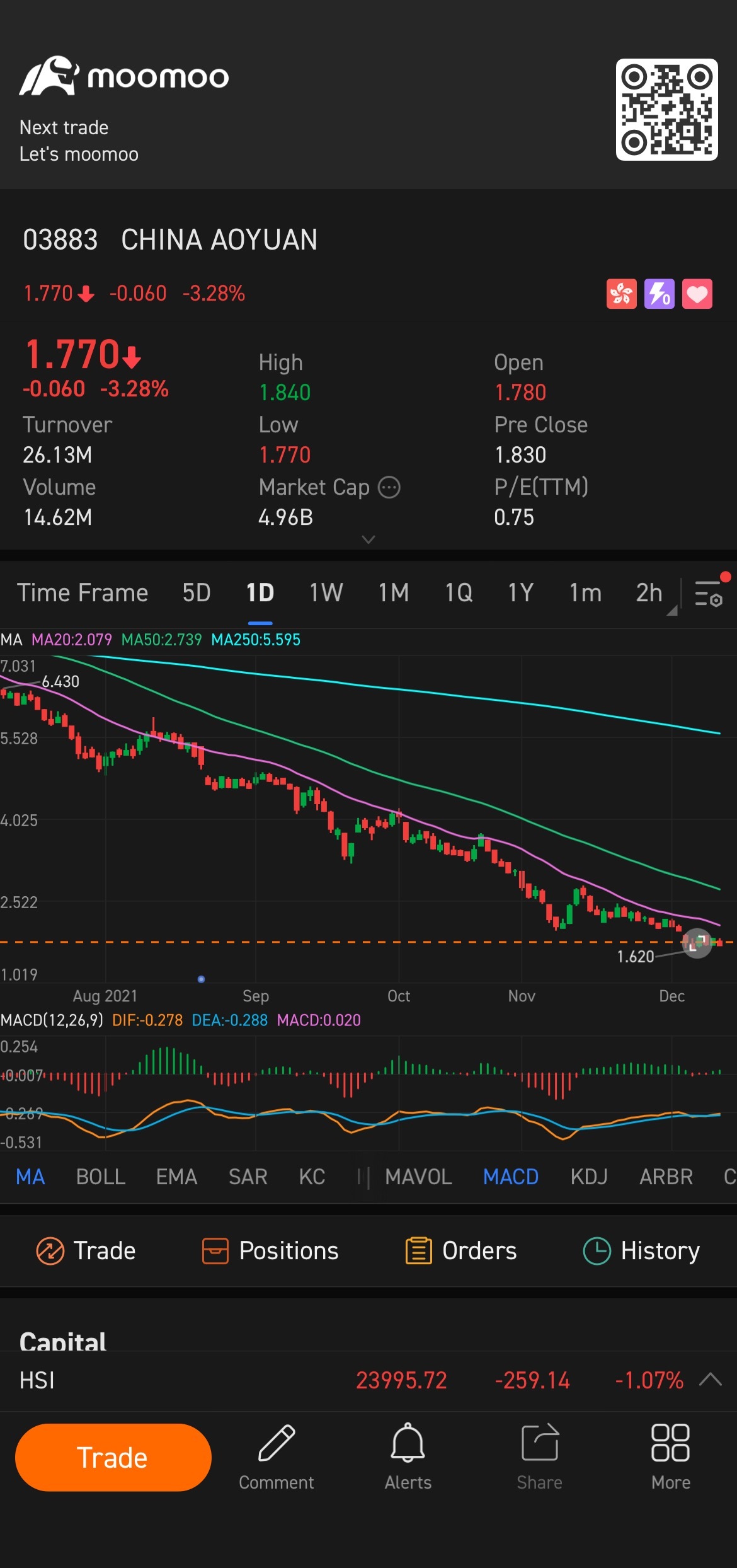Image resolution: width=737 pixels, height=1568 pixels.
Task: Tap the blue event dot on chart
Action: 201,979
